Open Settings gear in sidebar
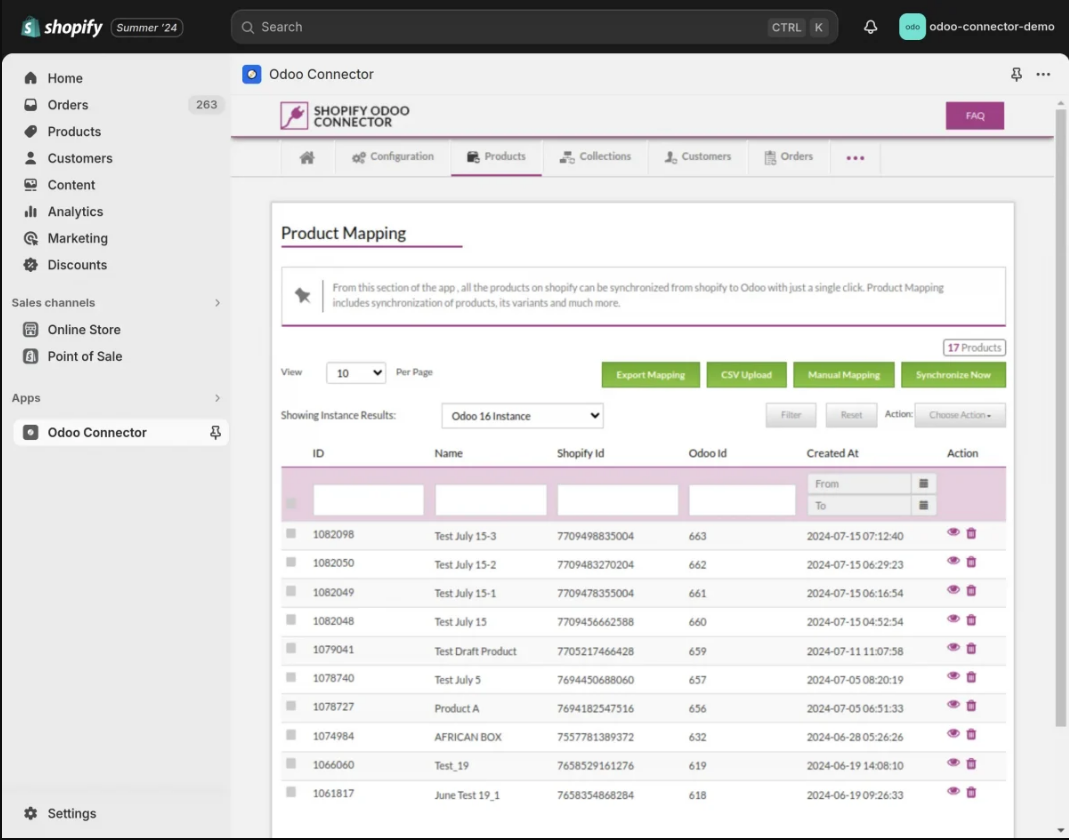This screenshot has width=1069, height=840. tap(31, 813)
